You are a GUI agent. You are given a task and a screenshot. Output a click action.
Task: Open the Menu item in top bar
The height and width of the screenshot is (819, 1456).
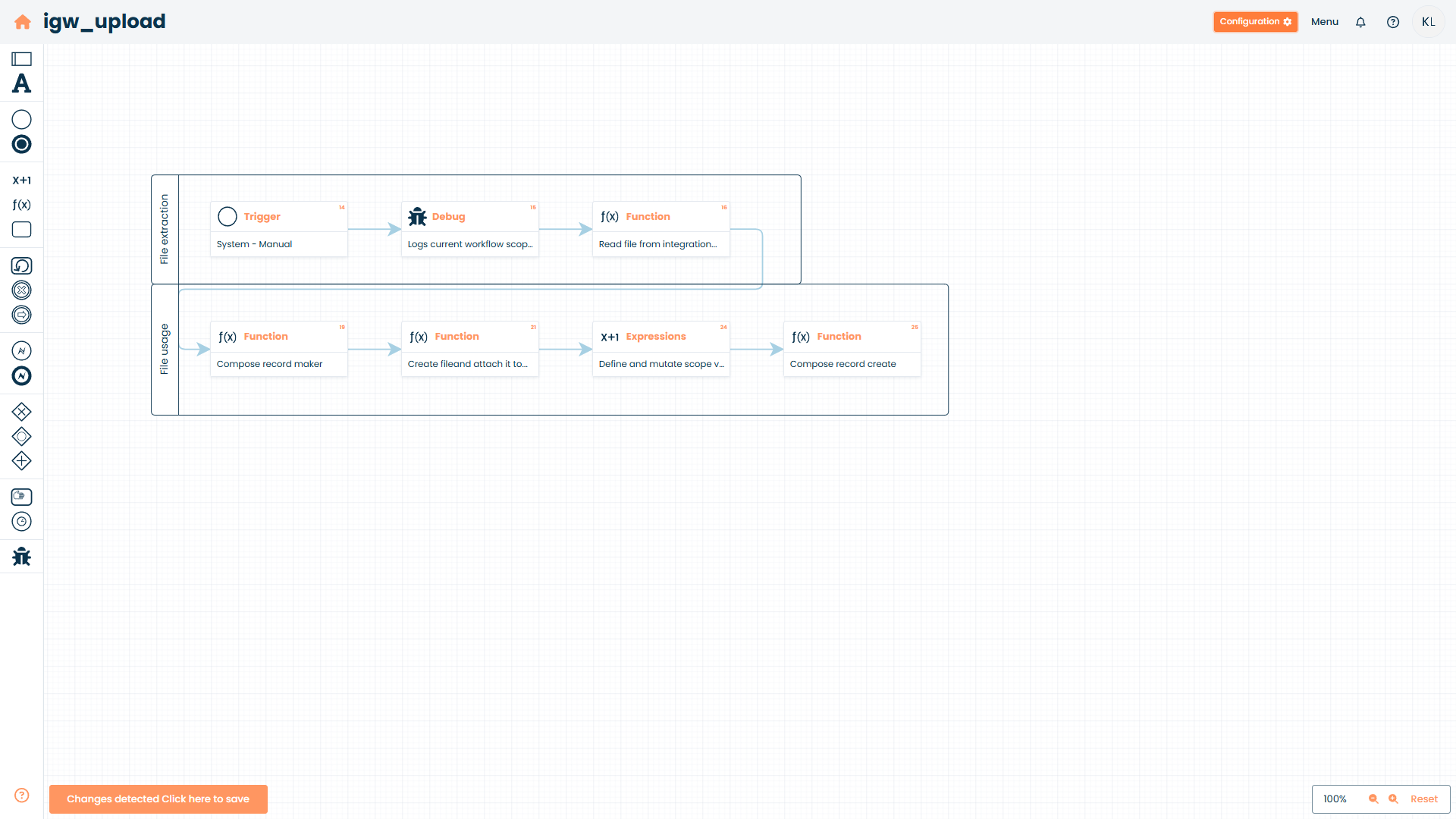1325,22
